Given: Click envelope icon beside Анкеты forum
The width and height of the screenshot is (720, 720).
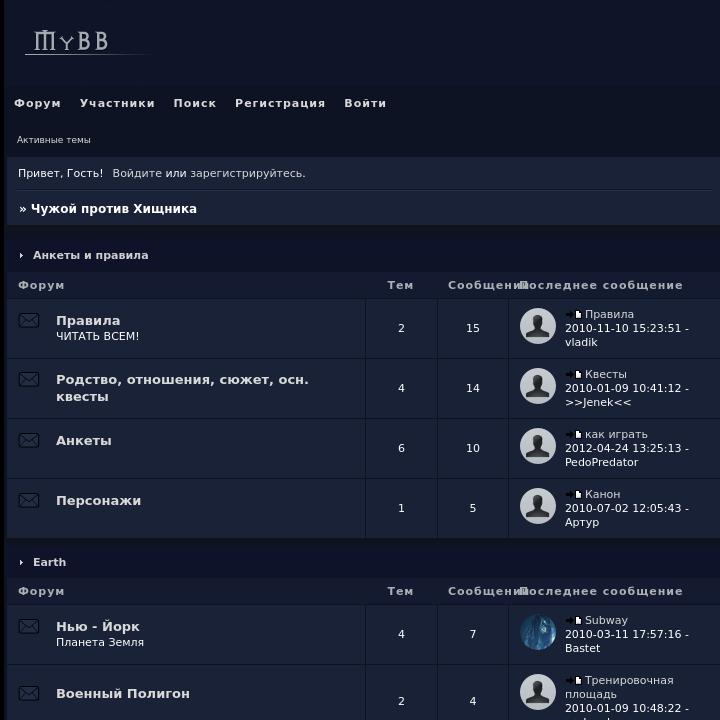Looking at the screenshot, I should (29, 440).
